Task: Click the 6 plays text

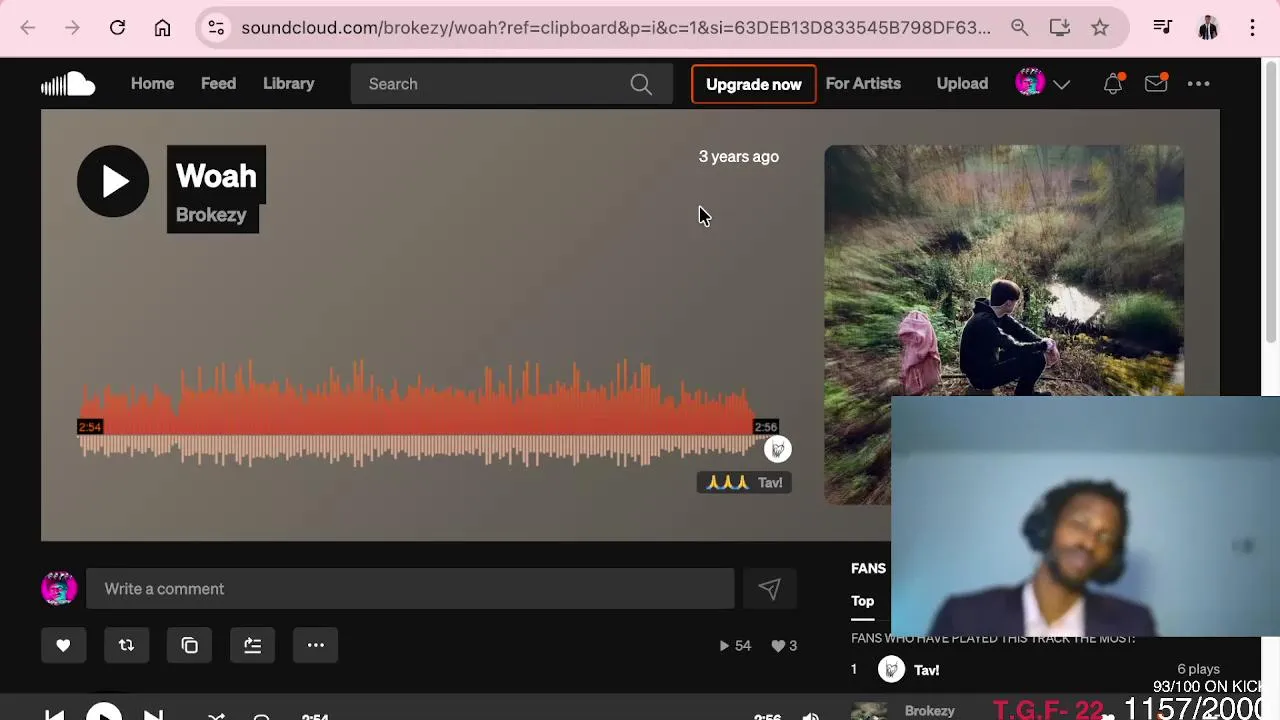Action: coord(1198,669)
